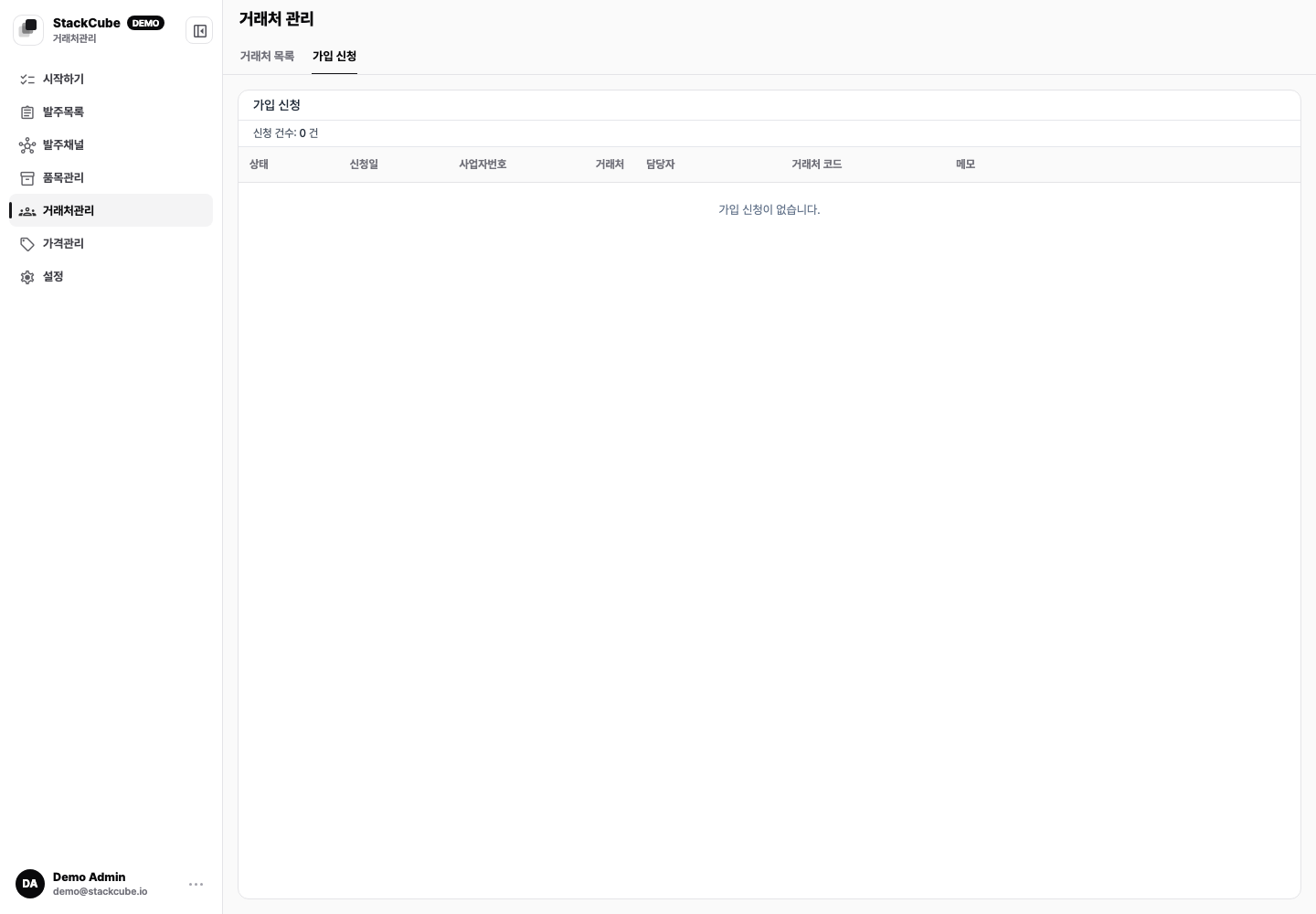The width and height of the screenshot is (1316, 914).
Task: Click the 설정 gear icon
Action: 27,277
